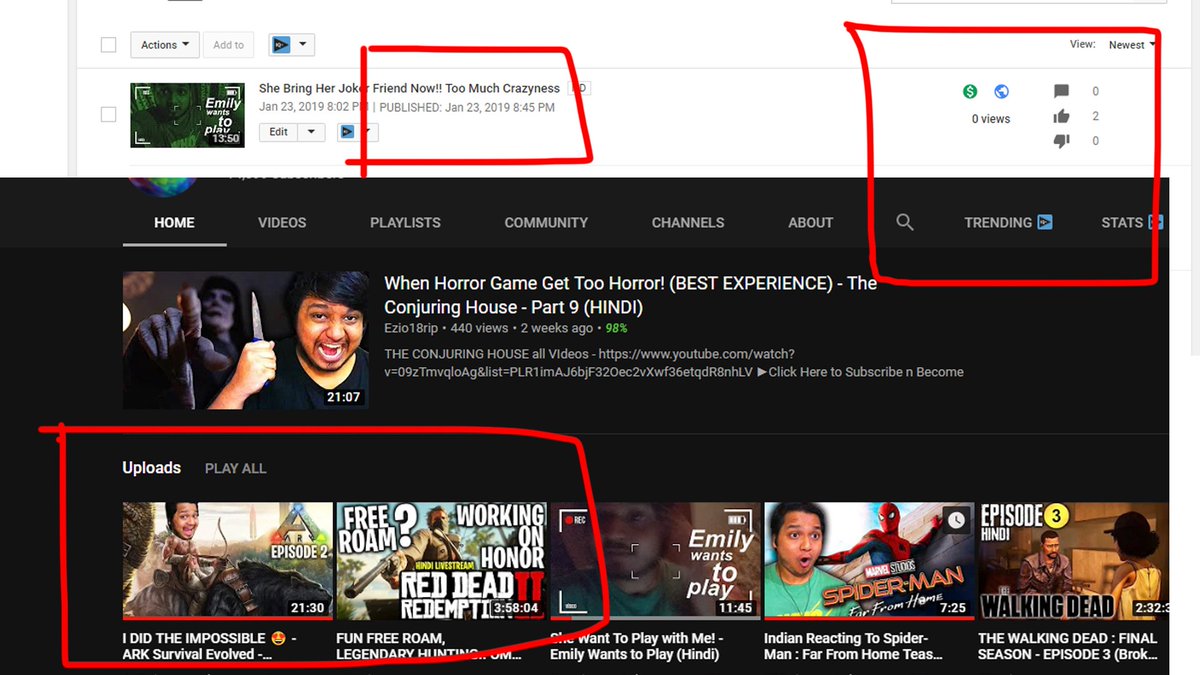Switch to the HOME tab
Viewport: 1200px width, 675px height.
coord(174,222)
